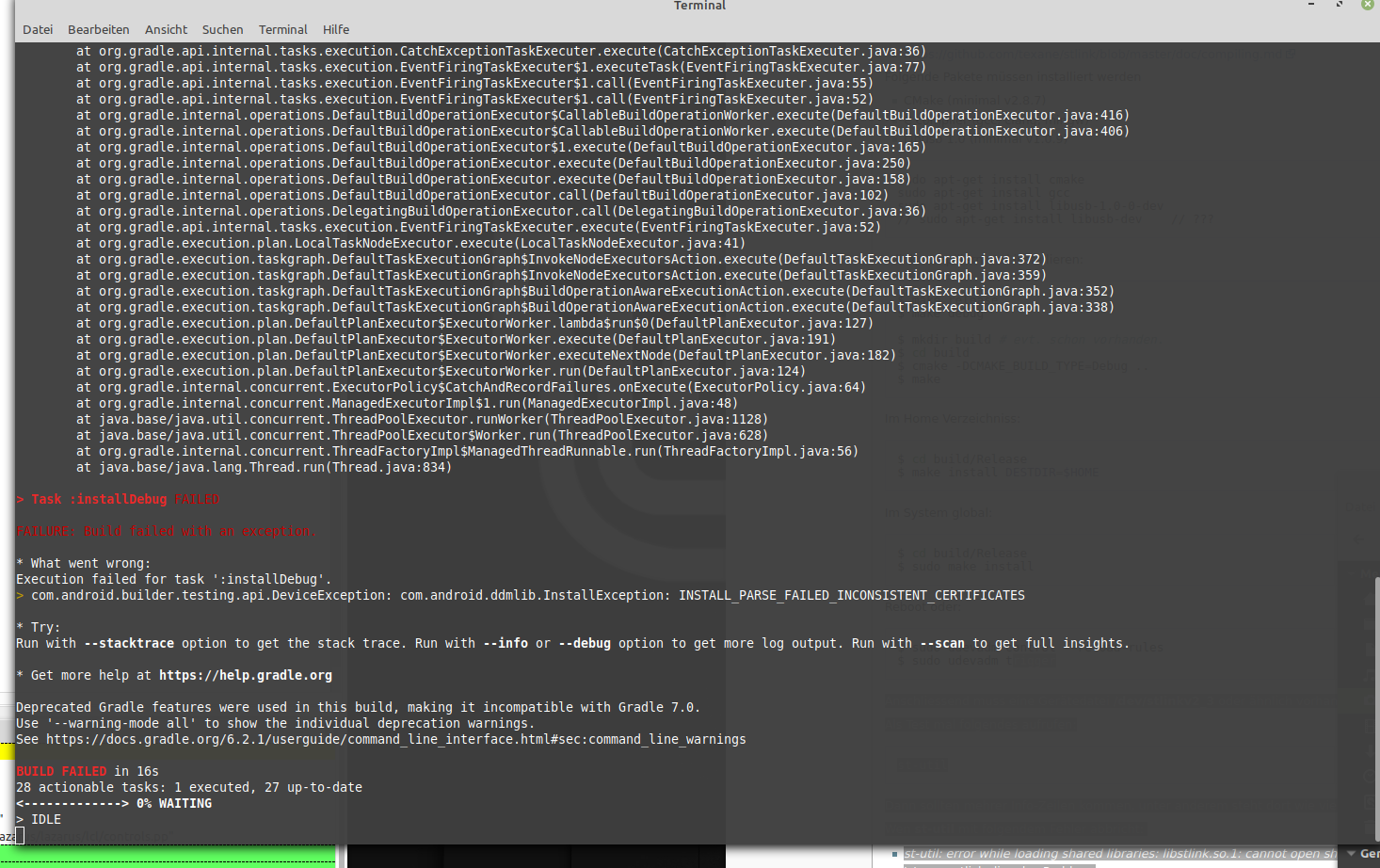Viewport: 1380px width, 868px height.
Task: Click the docs.gradle.org command_line_interface URL
Action: click(x=395, y=739)
